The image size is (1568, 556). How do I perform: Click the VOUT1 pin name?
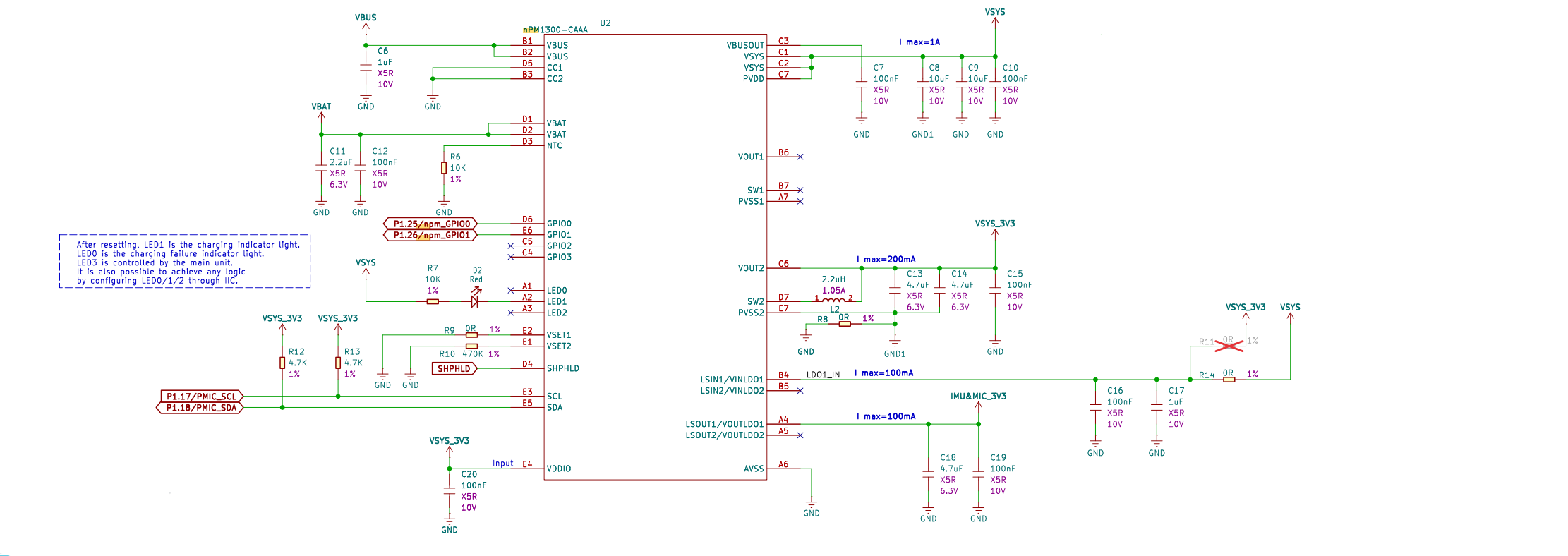(751, 157)
